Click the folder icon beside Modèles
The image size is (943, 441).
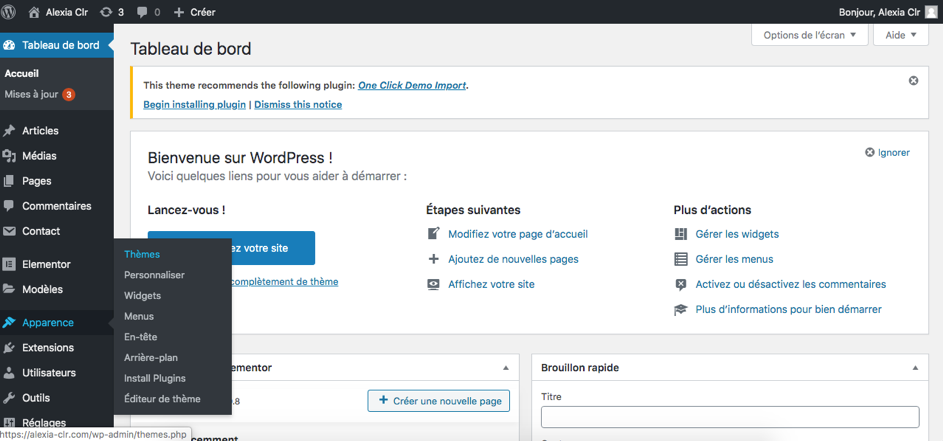pyautogui.click(x=9, y=289)
